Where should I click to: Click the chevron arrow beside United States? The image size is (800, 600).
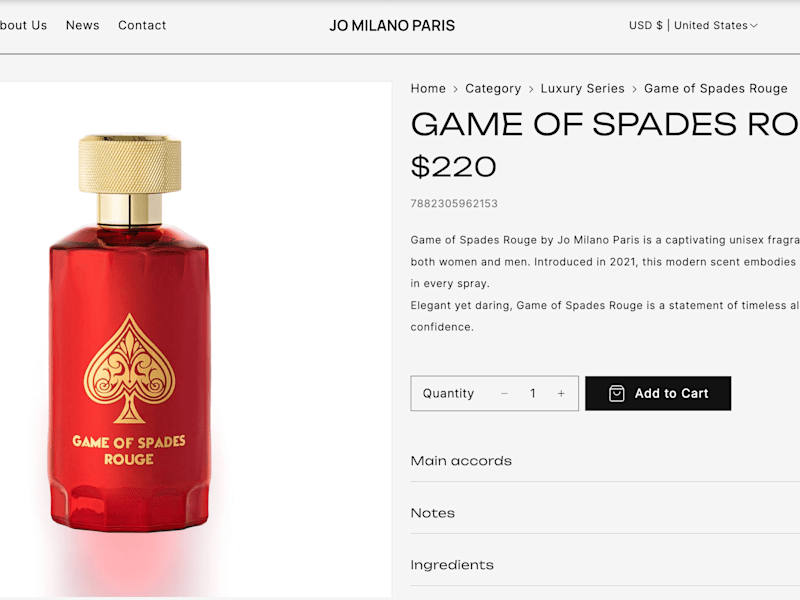click(754, 26)
